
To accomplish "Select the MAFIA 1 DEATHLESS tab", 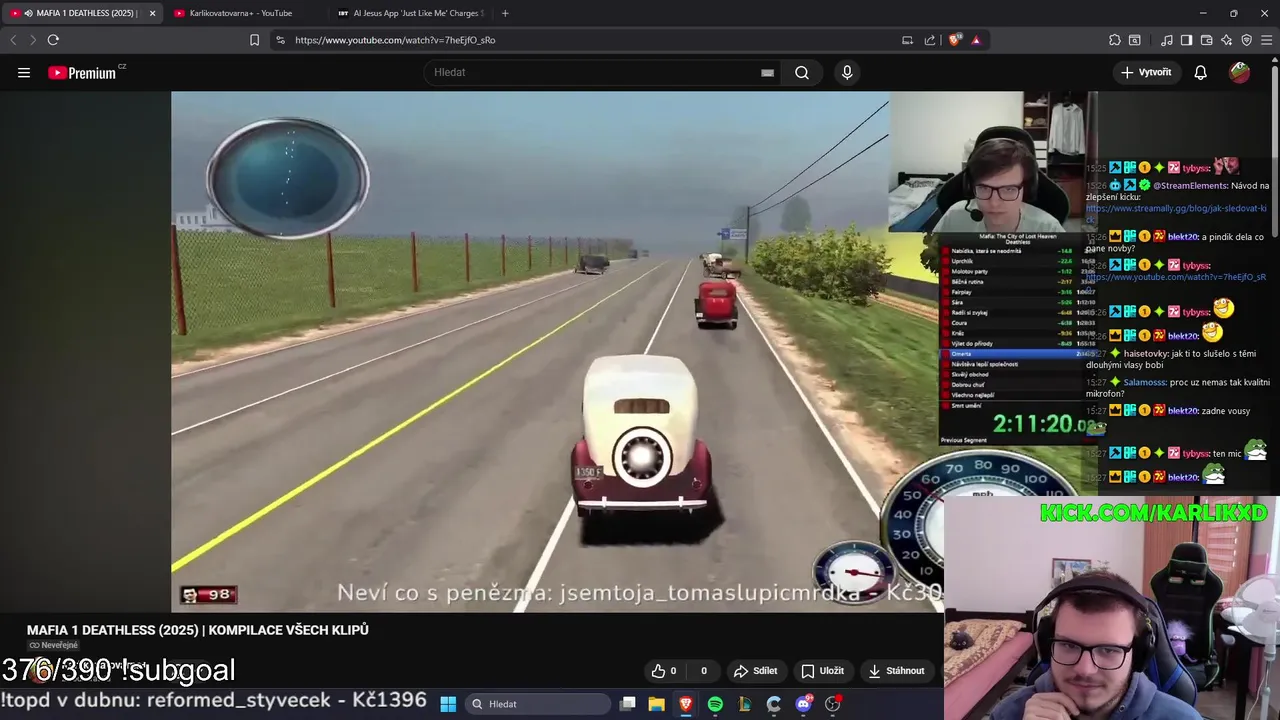I will tap(82, 13).
